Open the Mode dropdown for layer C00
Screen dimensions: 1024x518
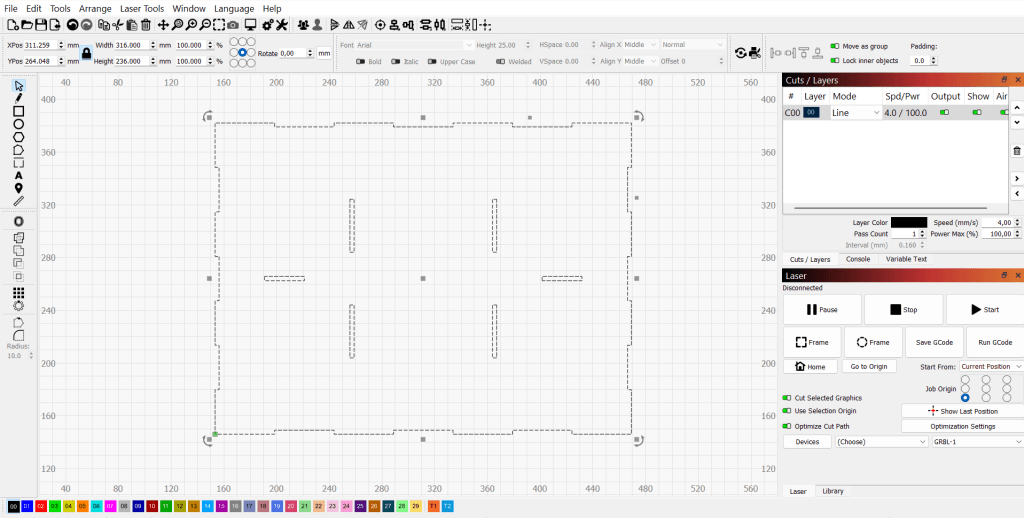tap(855, 113)
